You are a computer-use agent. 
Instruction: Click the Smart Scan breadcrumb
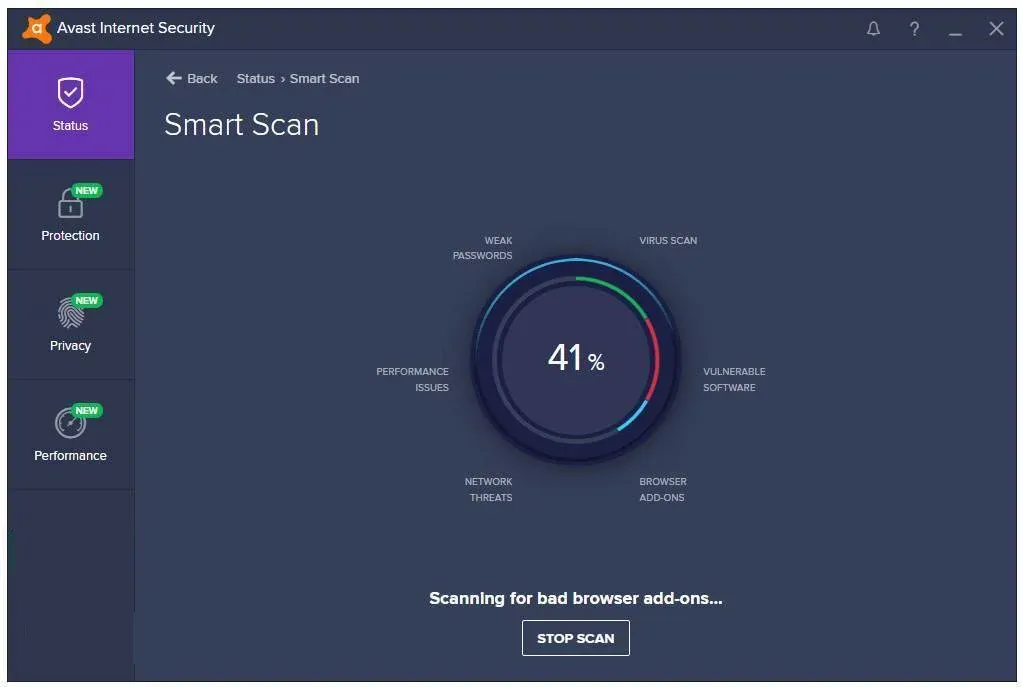[325, 78]
